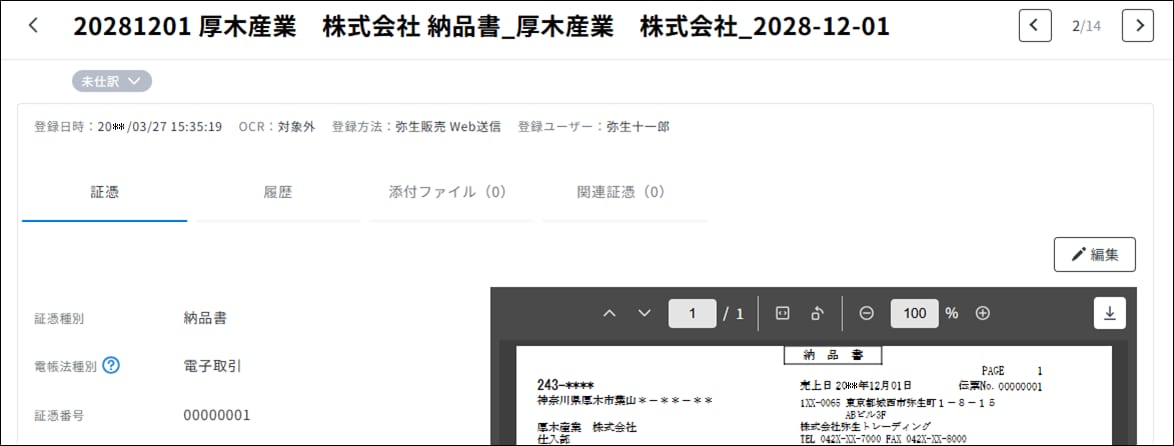
Task: Open the 未仕訳 status dropdown
Action: click(112, 81)
